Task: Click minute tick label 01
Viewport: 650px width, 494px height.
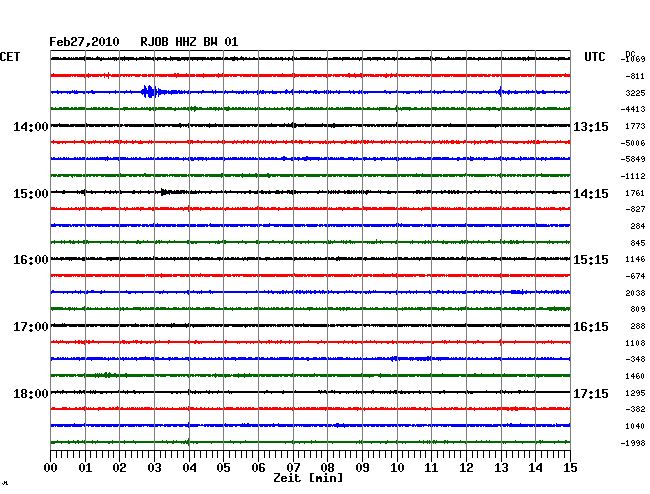Action: click(85, 468)
